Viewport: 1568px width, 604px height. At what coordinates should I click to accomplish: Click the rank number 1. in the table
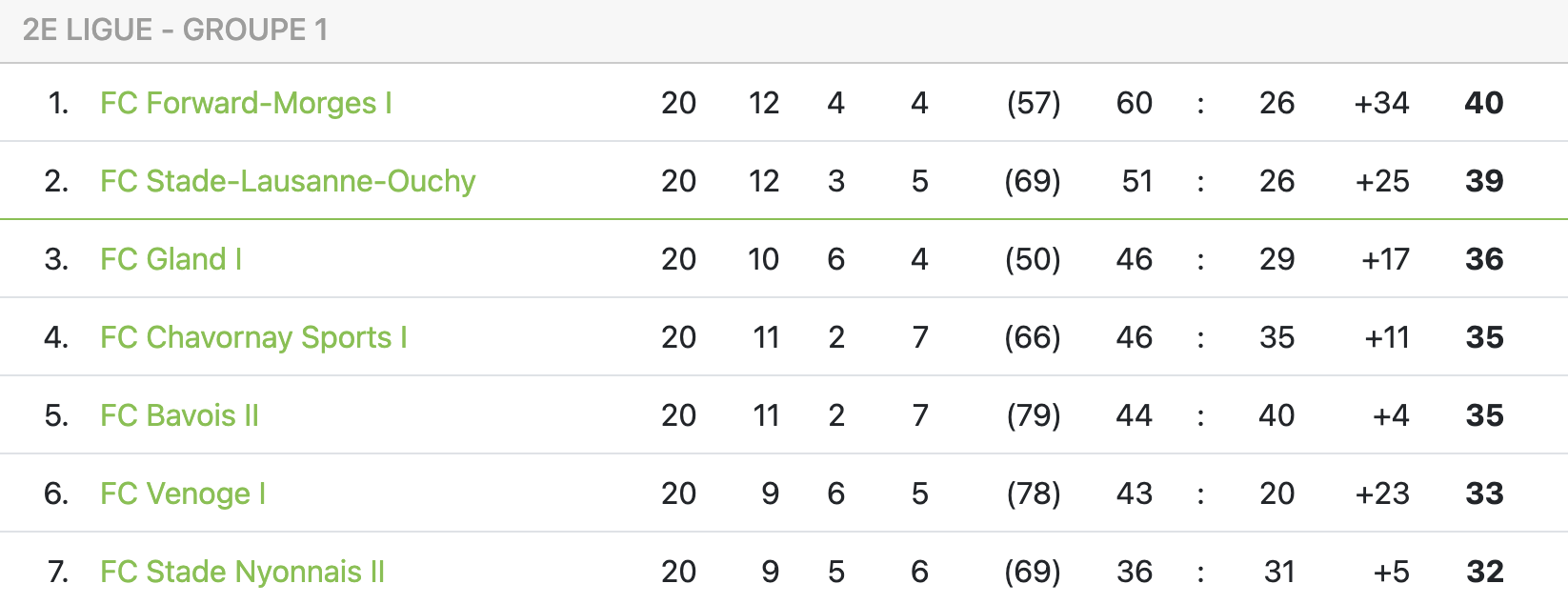pyautogui.click(x=58, y=103)
